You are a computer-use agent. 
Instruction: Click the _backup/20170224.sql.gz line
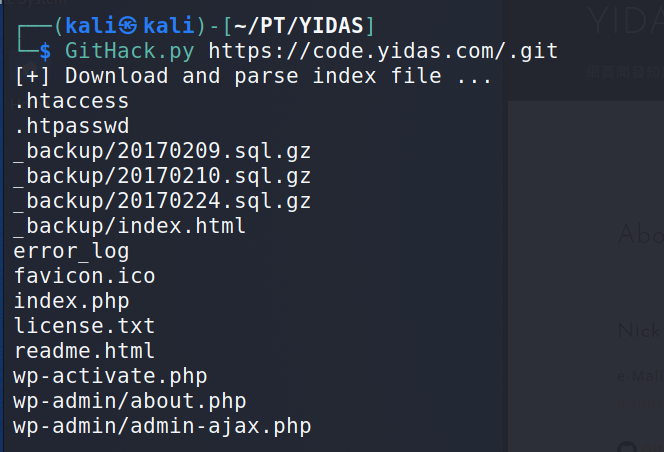click(x=162, y=202)
